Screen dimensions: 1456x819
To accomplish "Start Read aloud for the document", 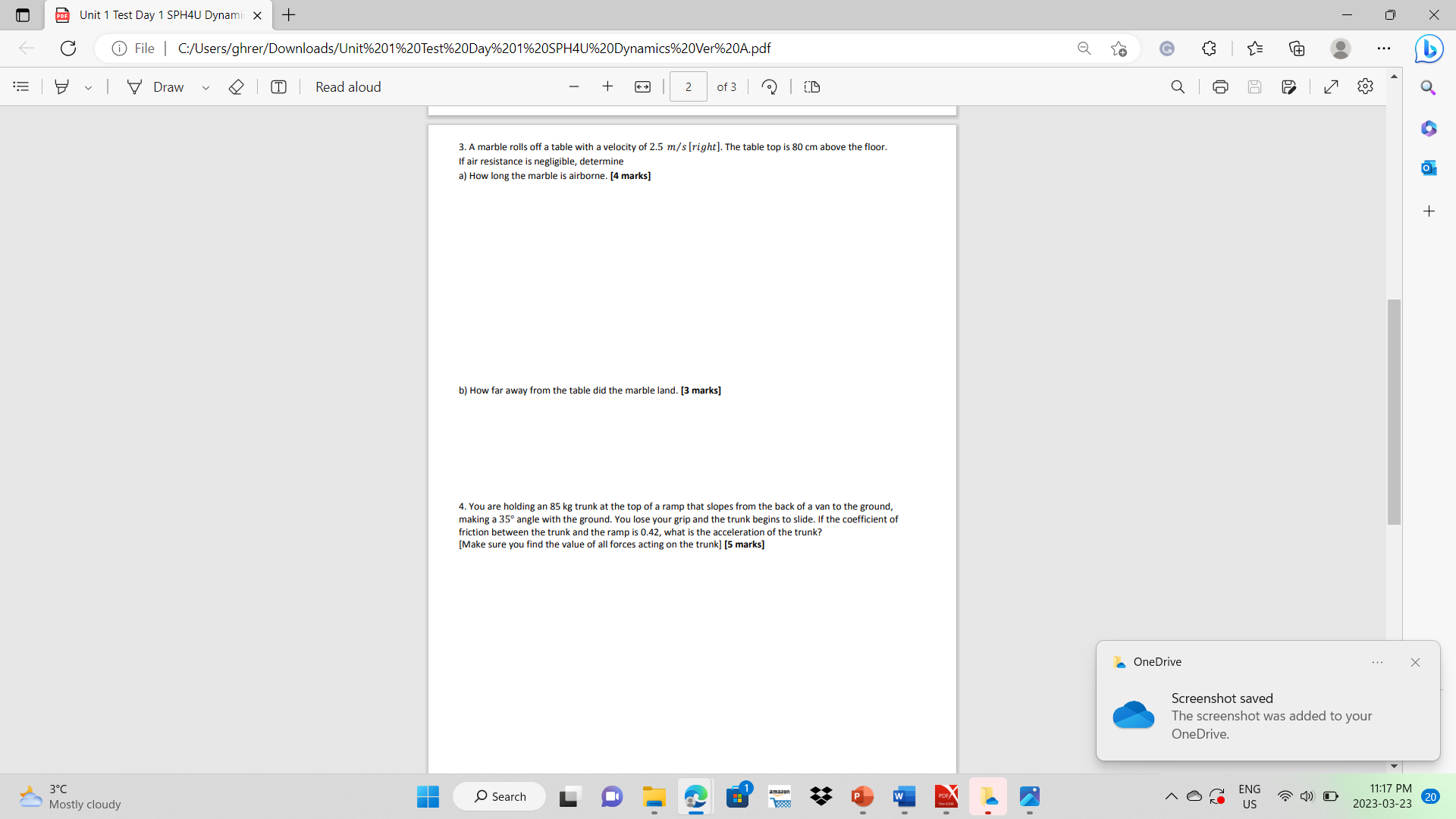I will [x=348, y=86].
